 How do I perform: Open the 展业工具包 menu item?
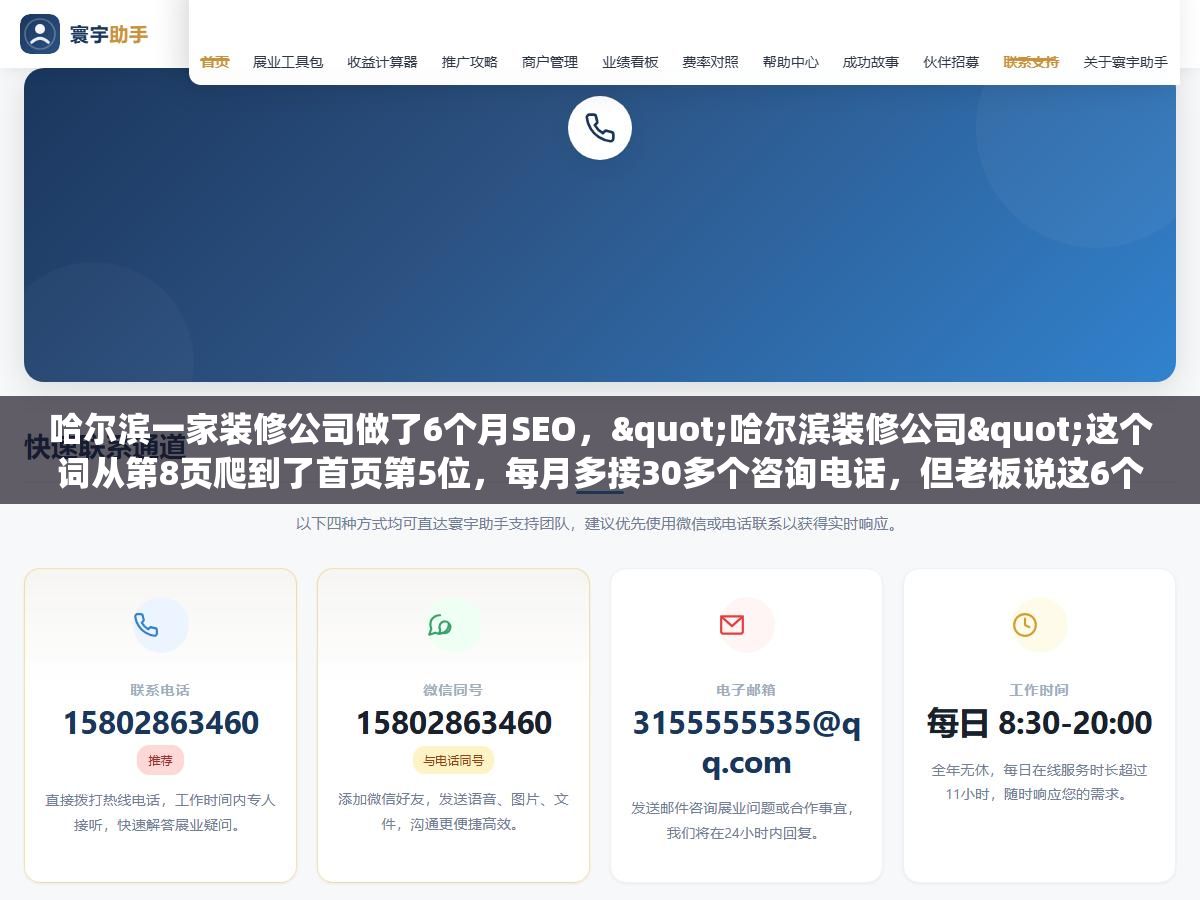[x=288, y=62]
